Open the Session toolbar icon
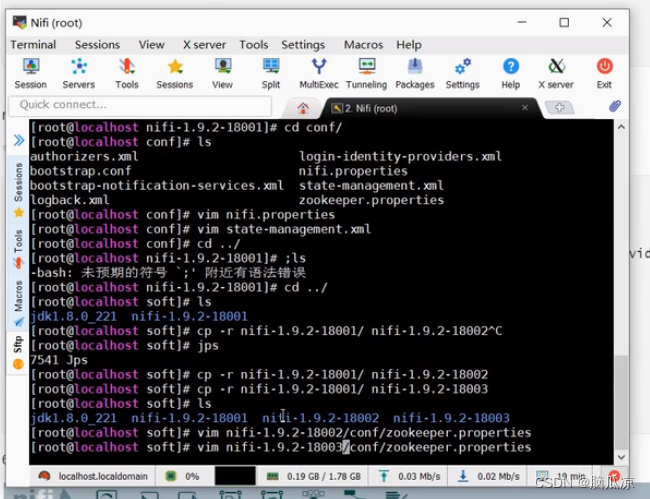Image resolution: width=650 pixels, height=499 pixels. click(x=31, y=74)
